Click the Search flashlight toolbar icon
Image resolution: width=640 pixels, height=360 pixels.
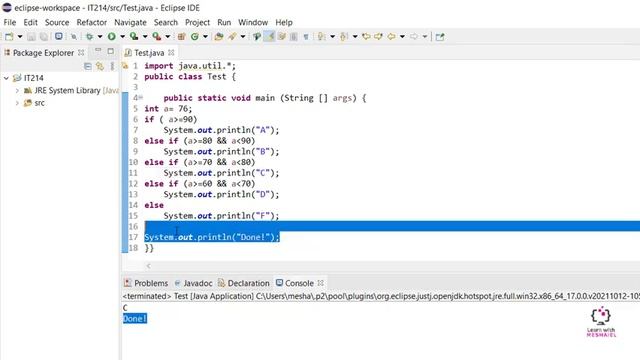click(232, 37)
